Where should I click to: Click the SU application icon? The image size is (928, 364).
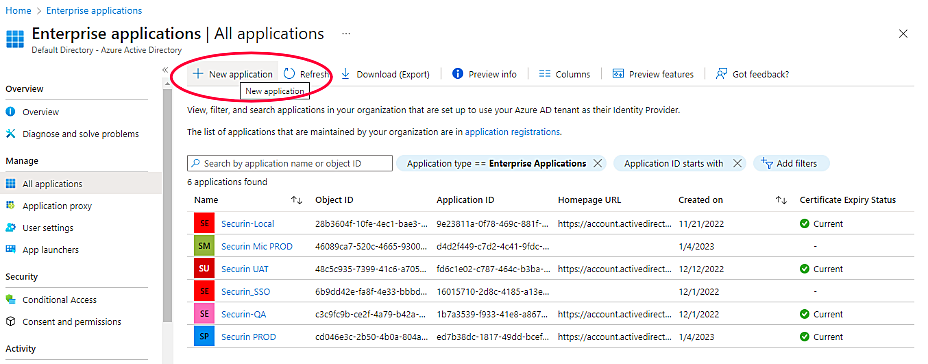(204, 269)
